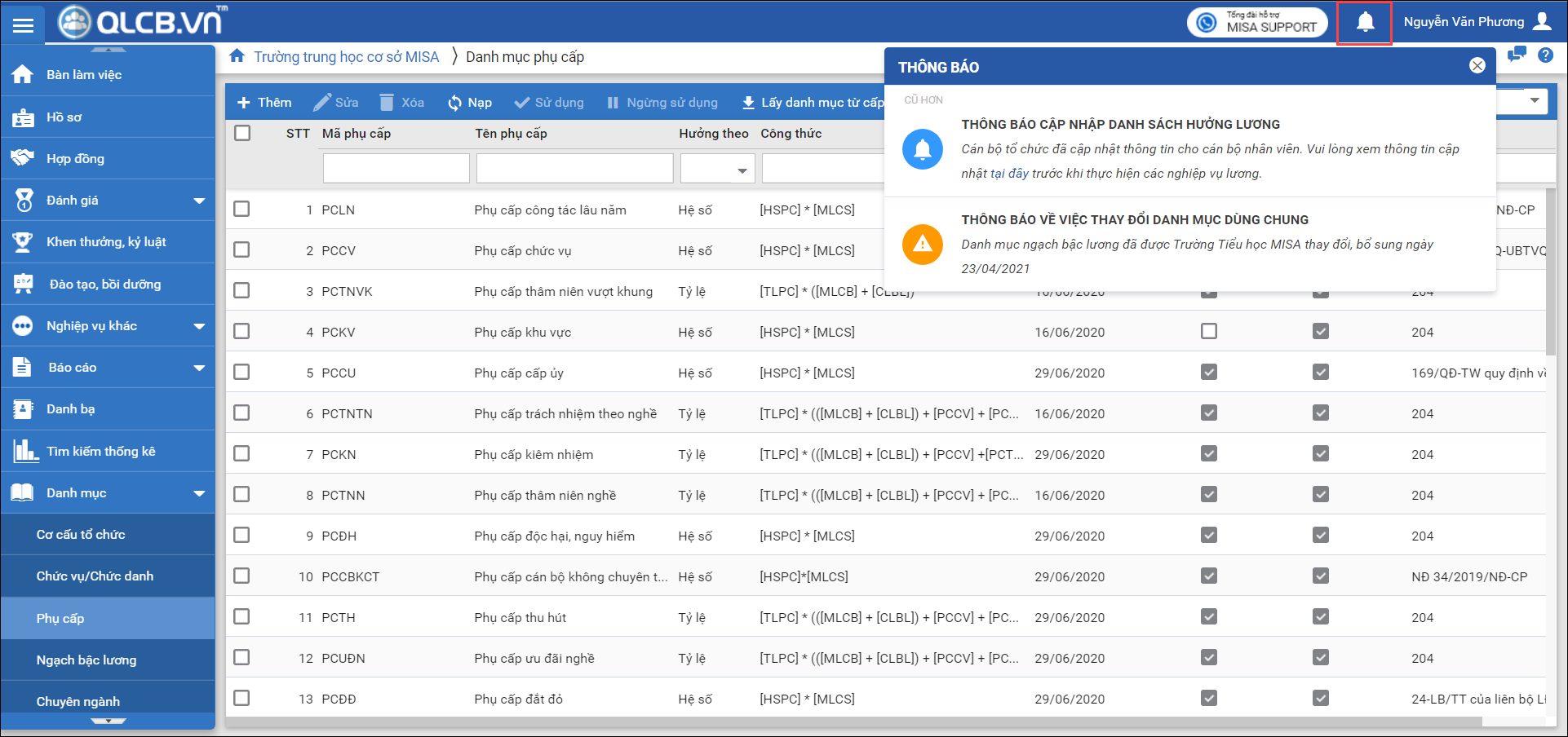The height and width of the screenshot is (737, 1568).
Task: Click the home icon in breadcrumb
Action: point(237,56)
